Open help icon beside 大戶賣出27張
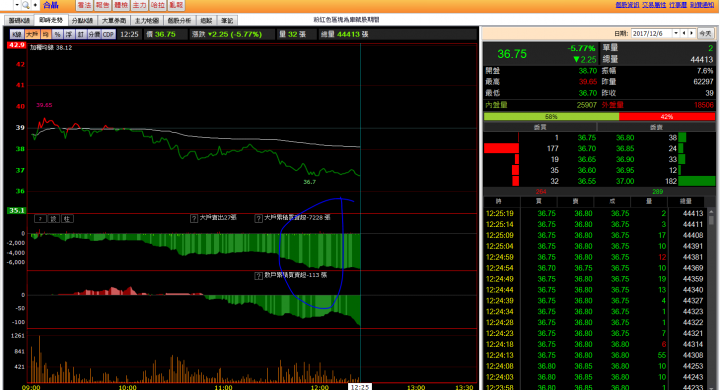This screenshot has height=390, width=720. click(194, 219)
